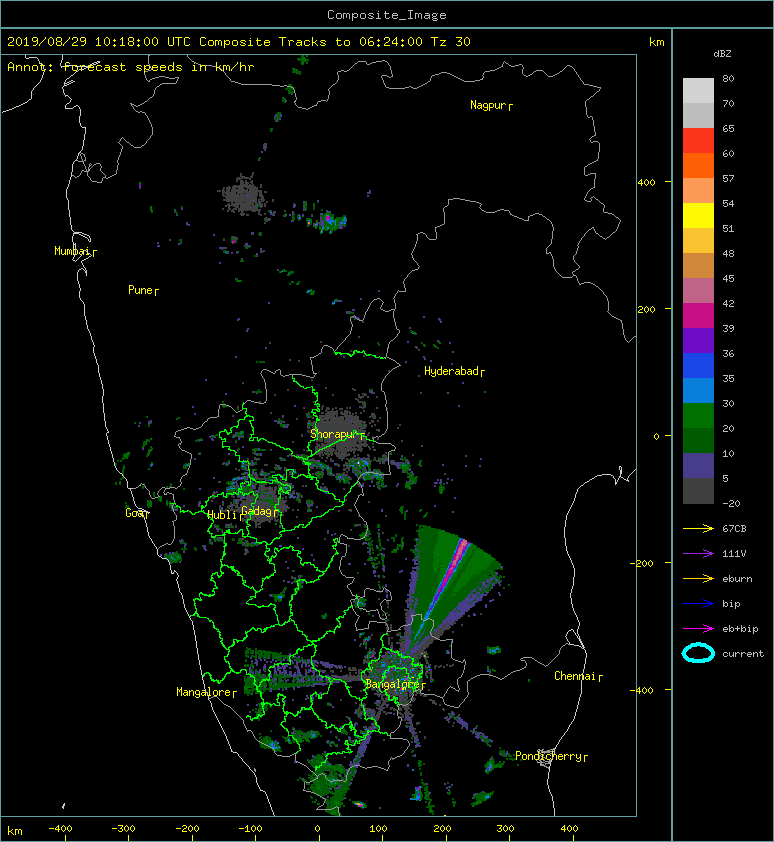The width and height of the screenshot is (774, 842).
Task: Click the purple 36 dBZ color swatch
Action: [x=698, y=340]
